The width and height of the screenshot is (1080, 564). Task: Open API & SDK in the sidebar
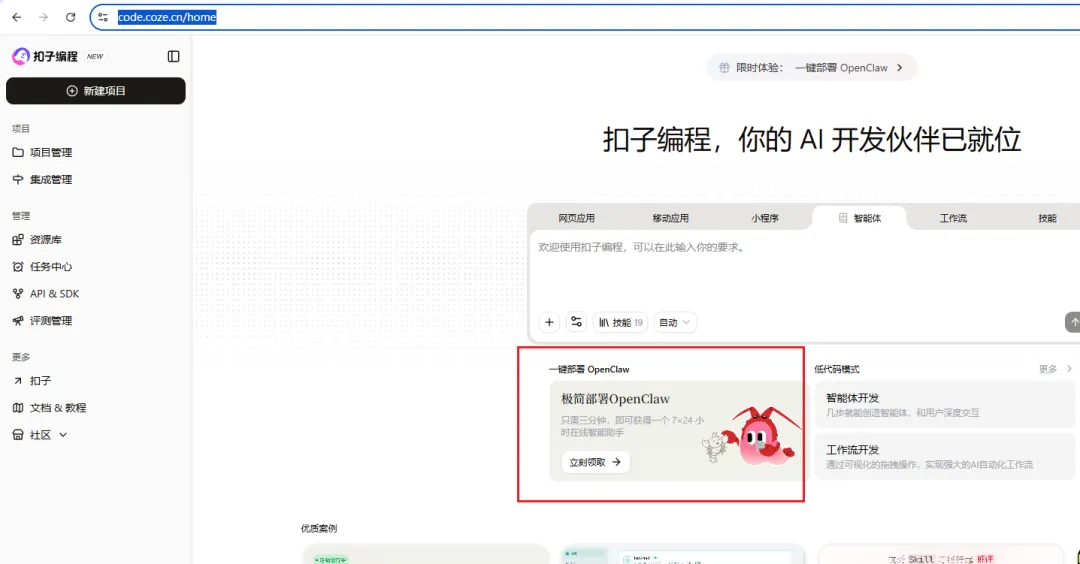tap(96, 293)
